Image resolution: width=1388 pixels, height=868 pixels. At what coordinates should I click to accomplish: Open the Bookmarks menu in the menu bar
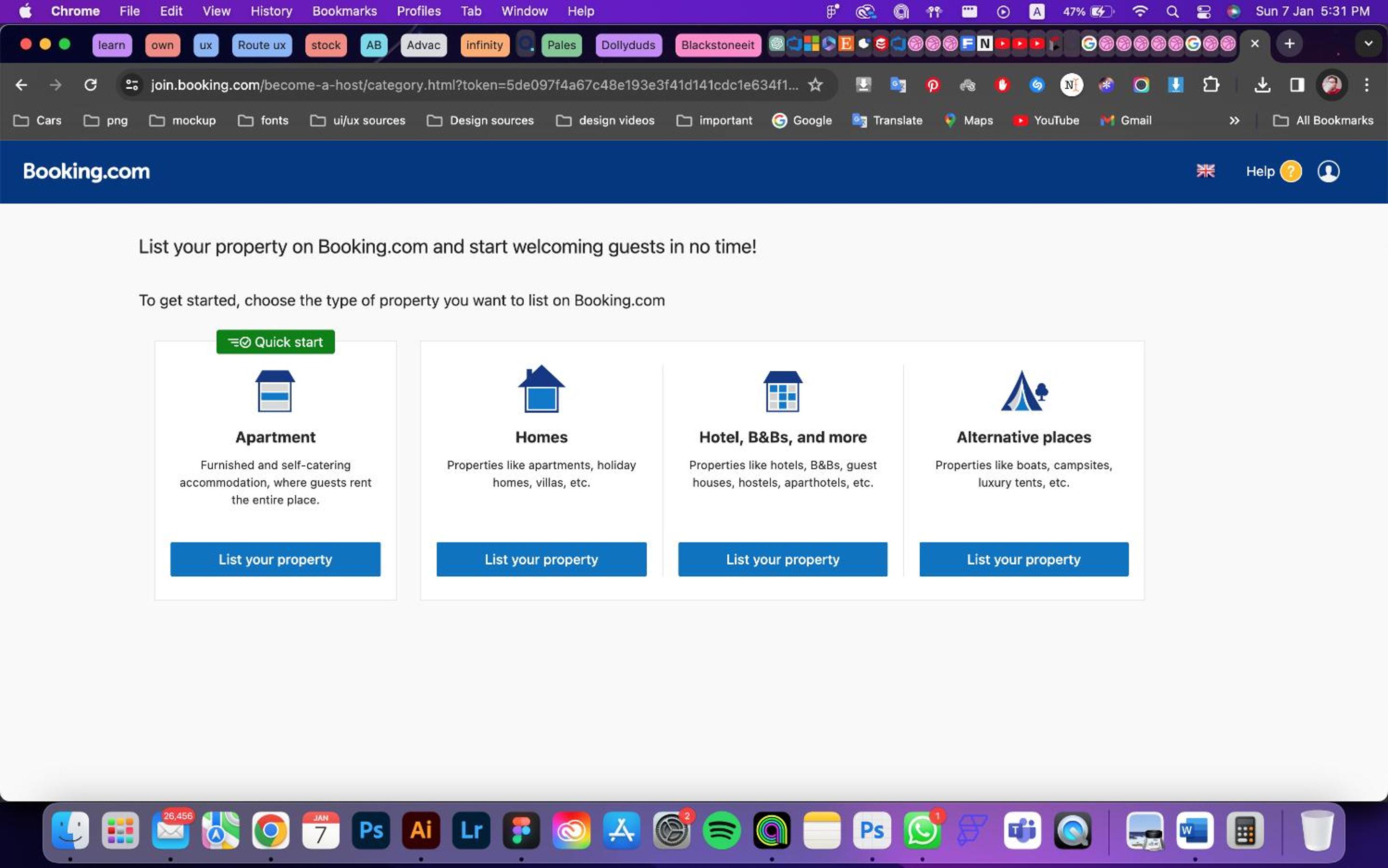click(x=344, y=12)
